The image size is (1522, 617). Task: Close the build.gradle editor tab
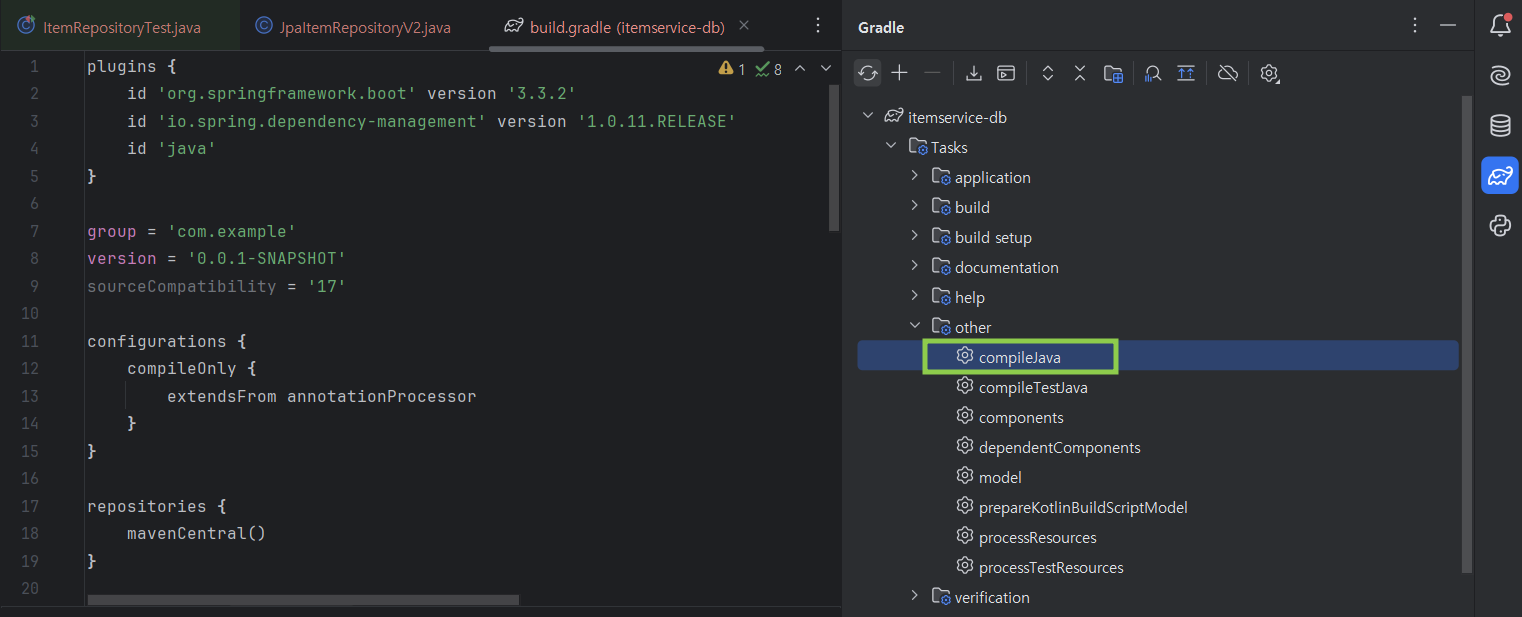tap(743, 26)
